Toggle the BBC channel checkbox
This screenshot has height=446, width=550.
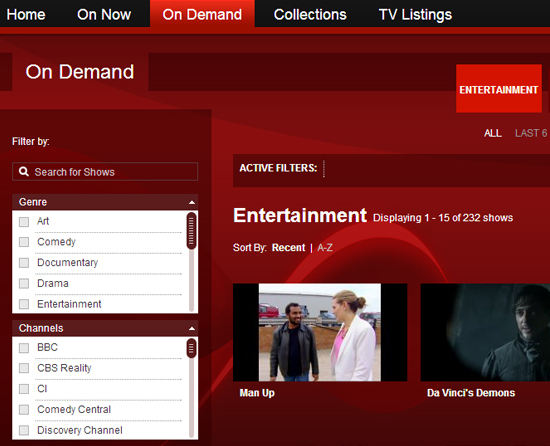[24, 348]
